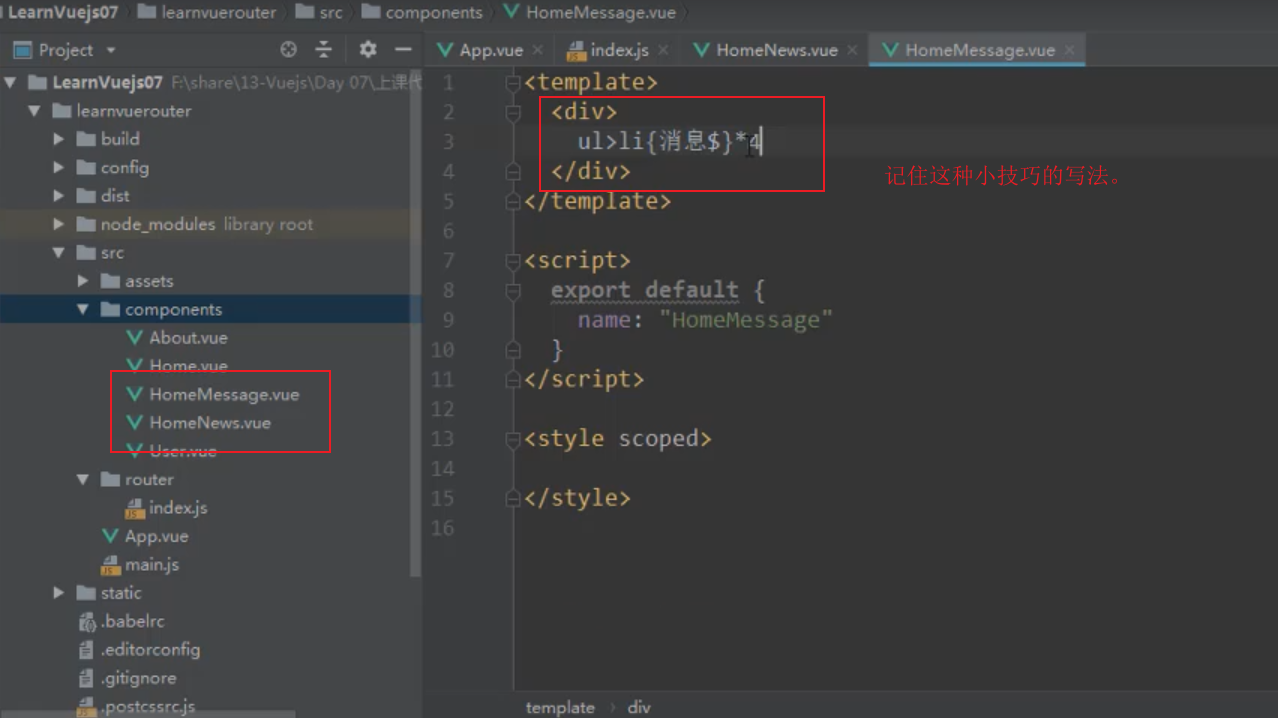Collapse the LearnVuejs07 project root

(11, 83)
